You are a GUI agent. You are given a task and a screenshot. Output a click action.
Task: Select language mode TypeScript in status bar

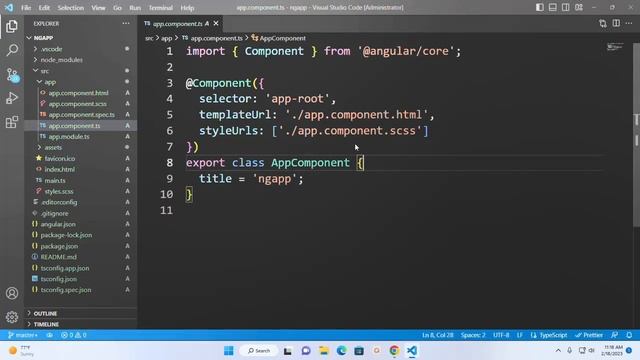[549, 335]
